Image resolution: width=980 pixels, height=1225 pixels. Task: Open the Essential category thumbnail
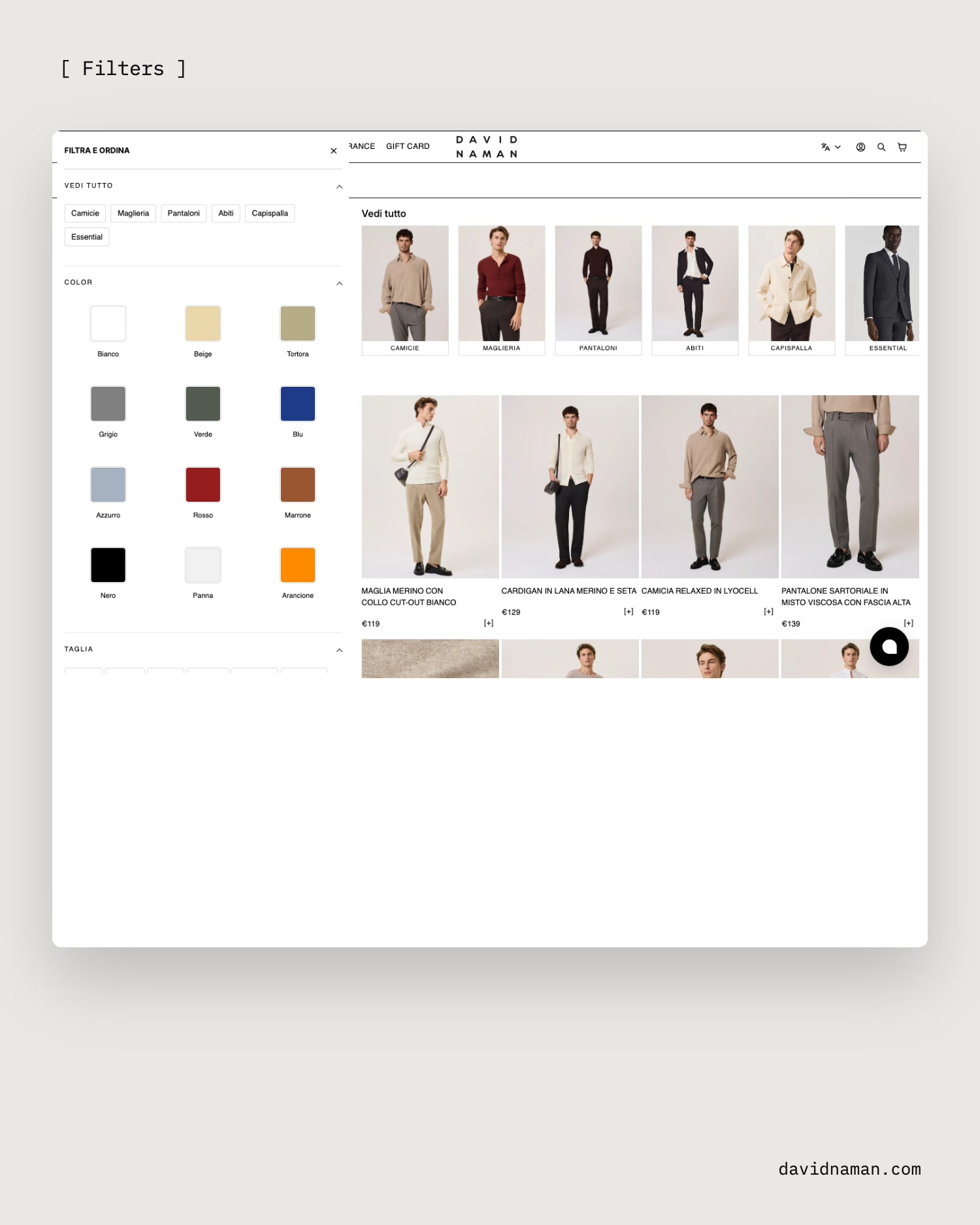click(x=882, y=290)
